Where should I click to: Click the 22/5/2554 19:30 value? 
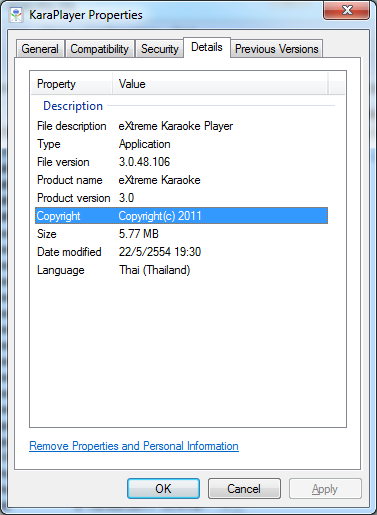[x=160, y=252]
